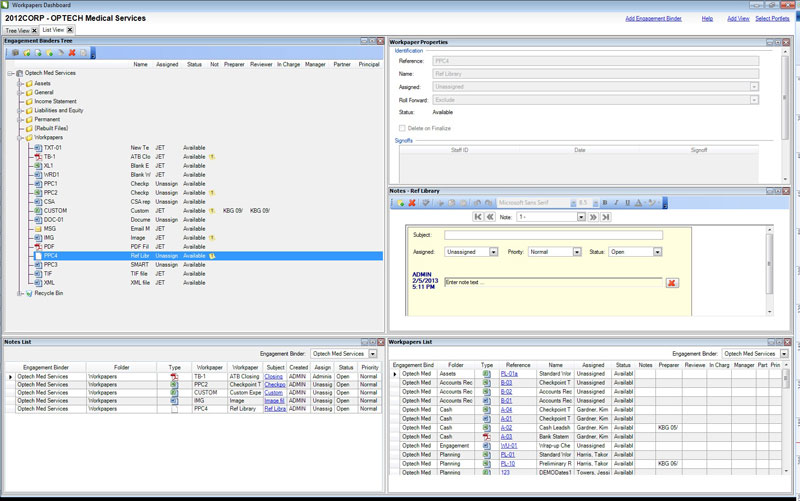Screen dimensions: 800x501
Task: Switch to the List View tab
Action: [x=54, y=30]
